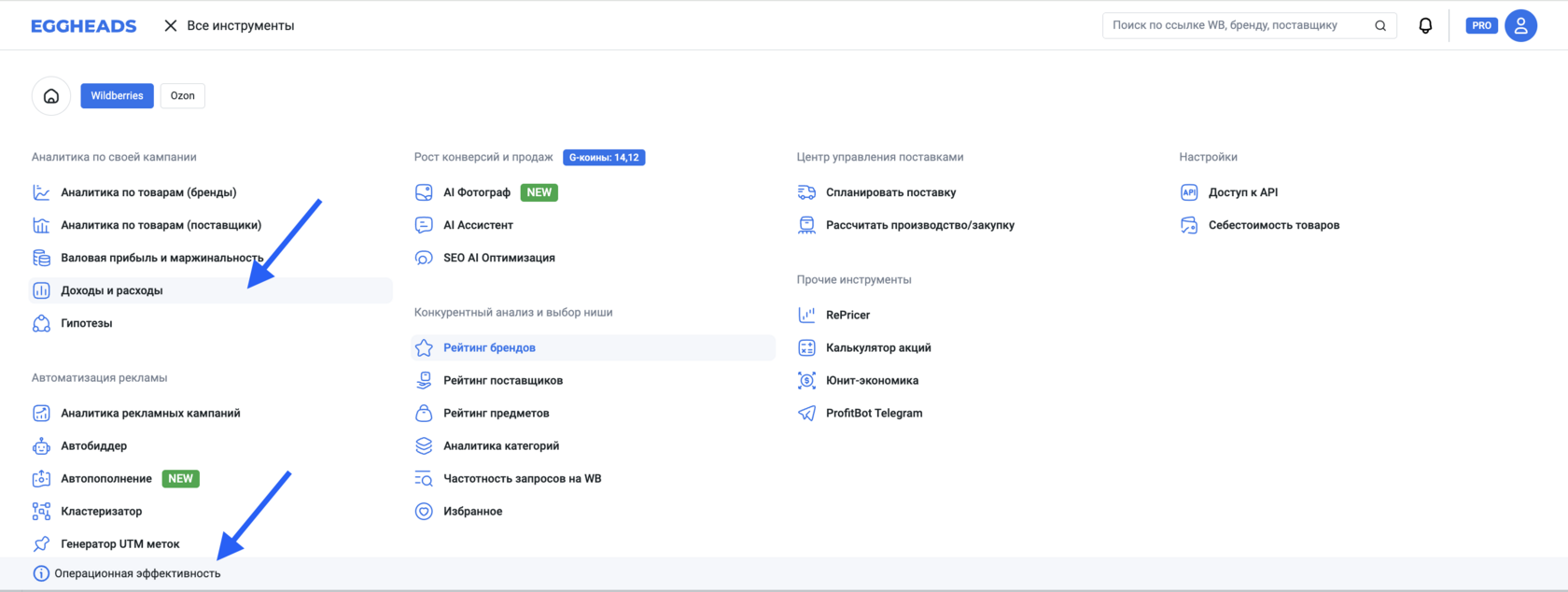Image resolution: width=1568 pixels, height=592 pixels.
Task: Click the G-коины: 14,12 badge
Action: click(604, 158)
